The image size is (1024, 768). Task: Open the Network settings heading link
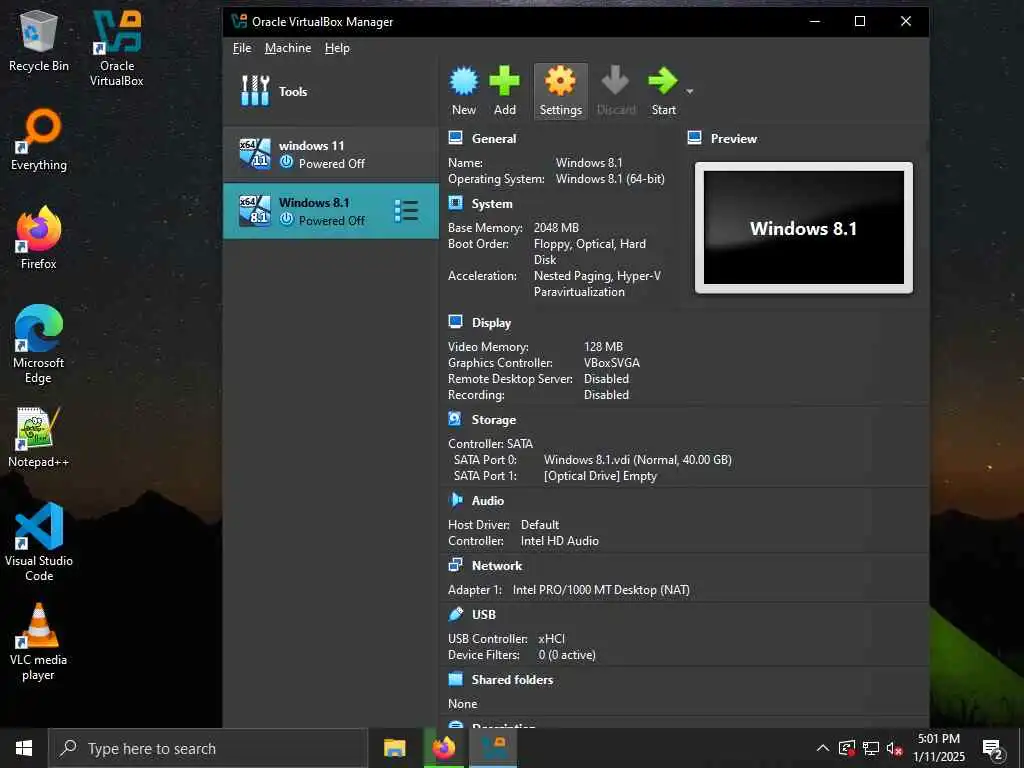[497, 566]
